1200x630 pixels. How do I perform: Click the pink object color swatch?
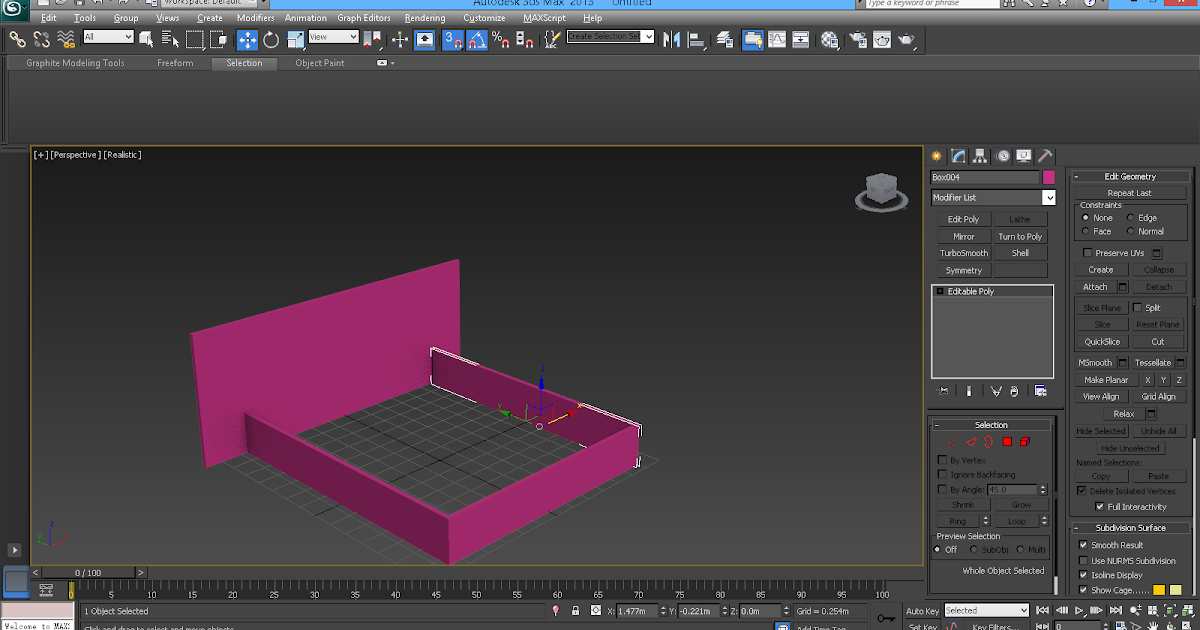click(1049, 177)
